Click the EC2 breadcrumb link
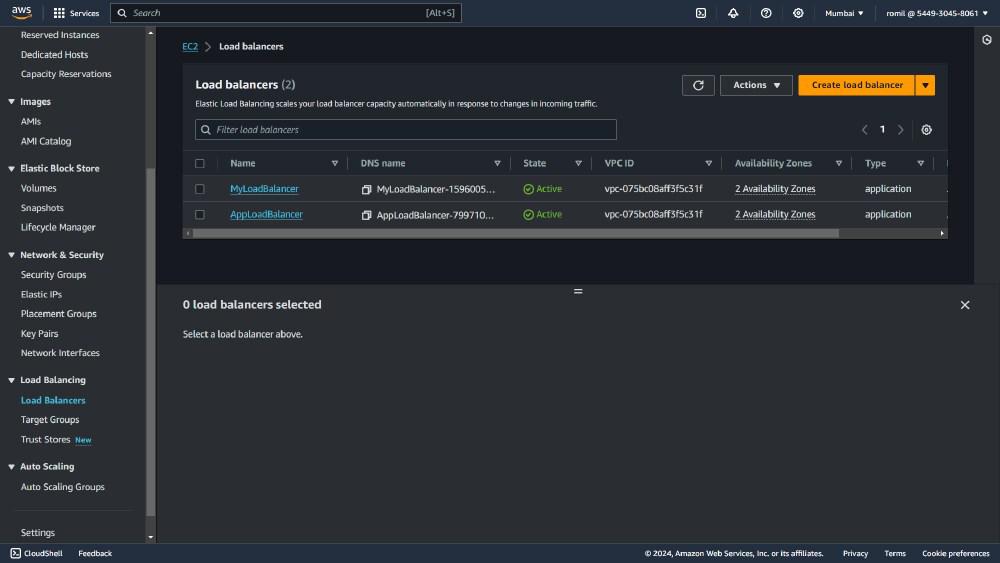This screenshot has width=1000, height=563. pos(190,47)
